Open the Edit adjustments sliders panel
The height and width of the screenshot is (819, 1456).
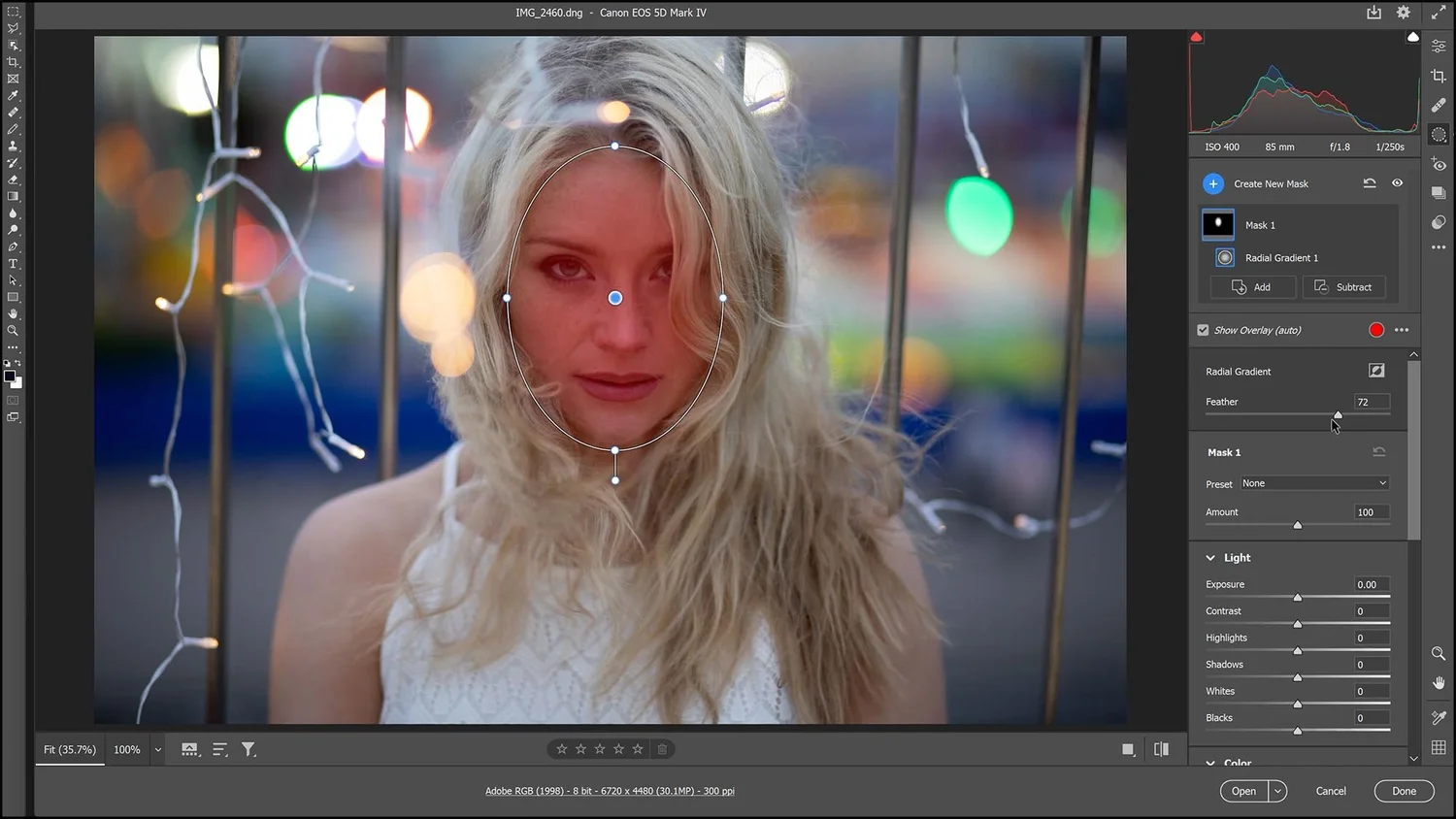1439,48
